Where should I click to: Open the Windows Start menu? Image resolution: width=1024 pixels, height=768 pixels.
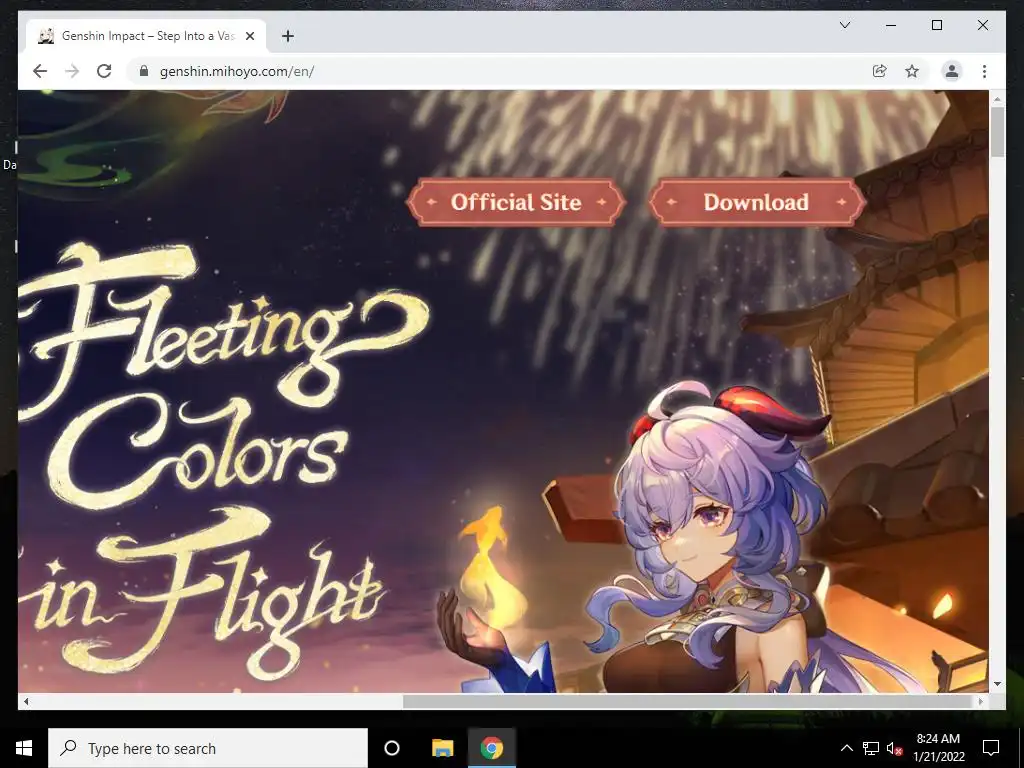(24, 748)
